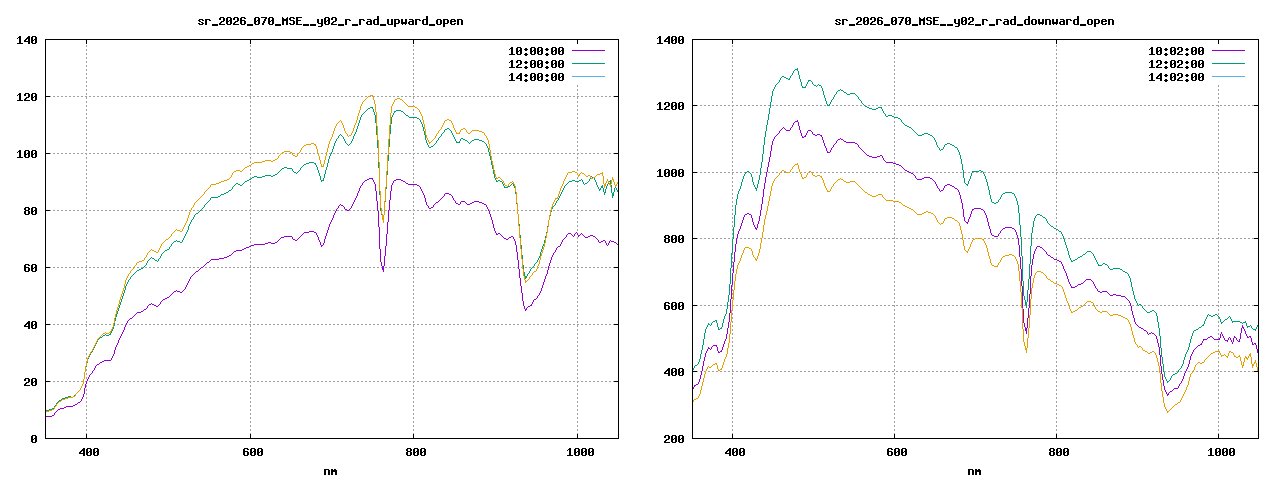1280x480 pixels.
Task: Click the line sample beside 14:02:00 legend entry
Action: tap(1228, 77)
